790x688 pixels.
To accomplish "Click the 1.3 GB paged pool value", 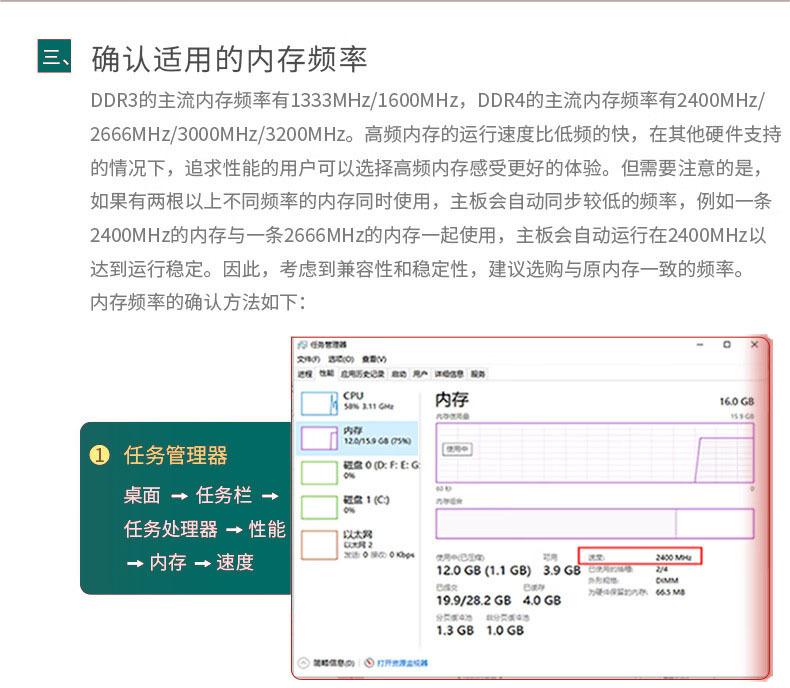I will coord(455,631).
